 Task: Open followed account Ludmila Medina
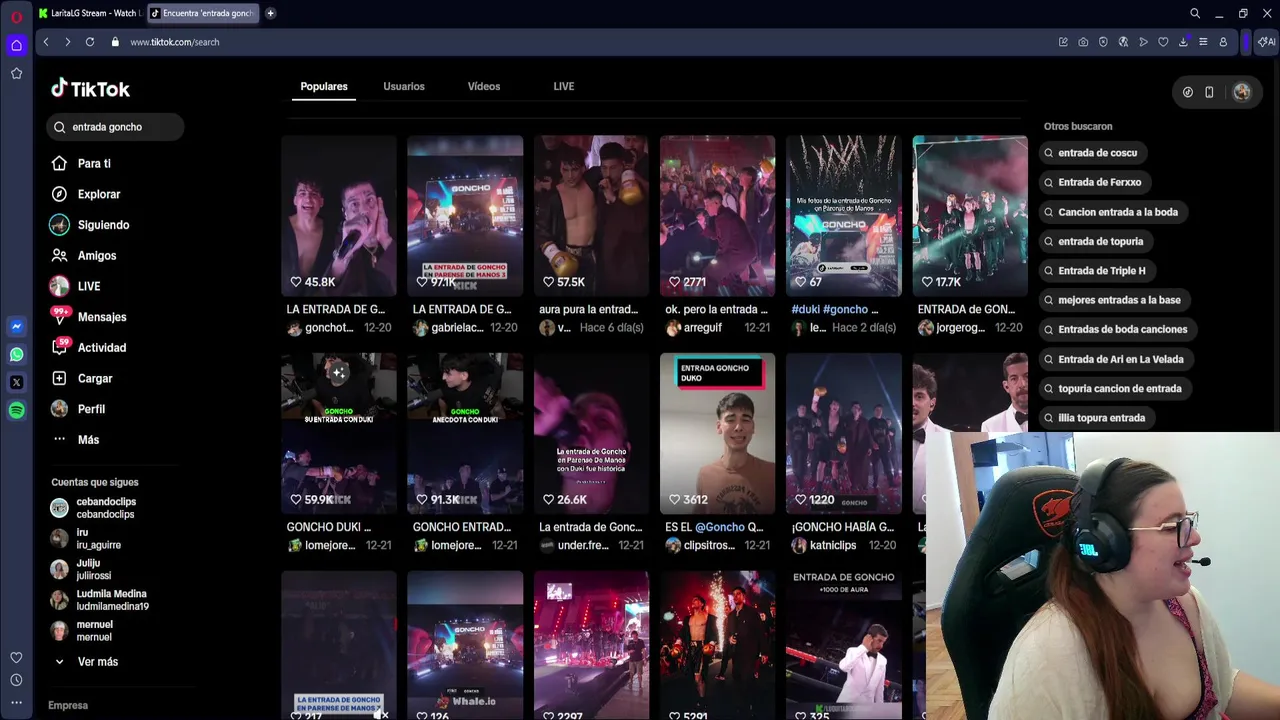[100, 600]
